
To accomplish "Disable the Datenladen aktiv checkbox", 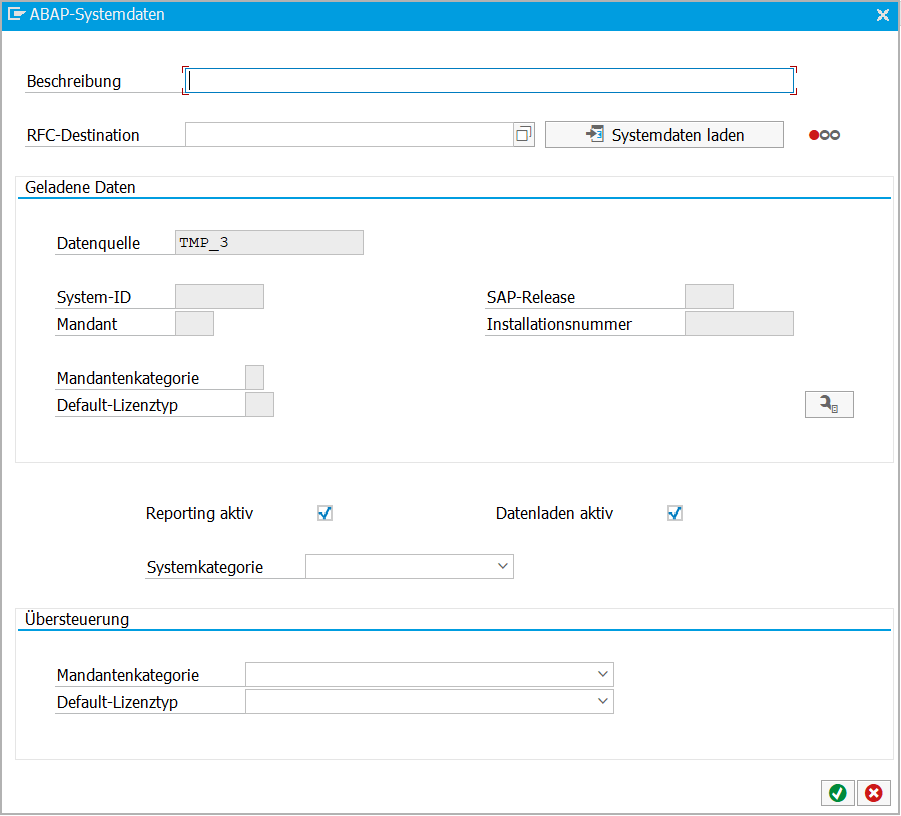I will tap(674, 513).
